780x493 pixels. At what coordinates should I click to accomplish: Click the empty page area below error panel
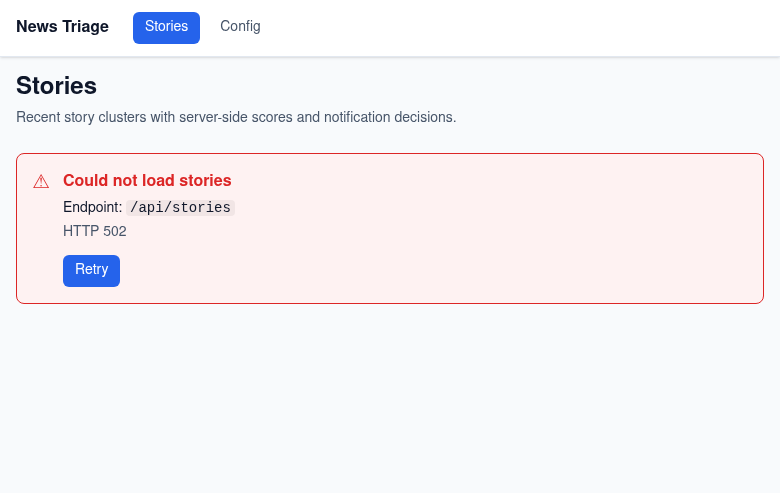(x=390, y=398)
